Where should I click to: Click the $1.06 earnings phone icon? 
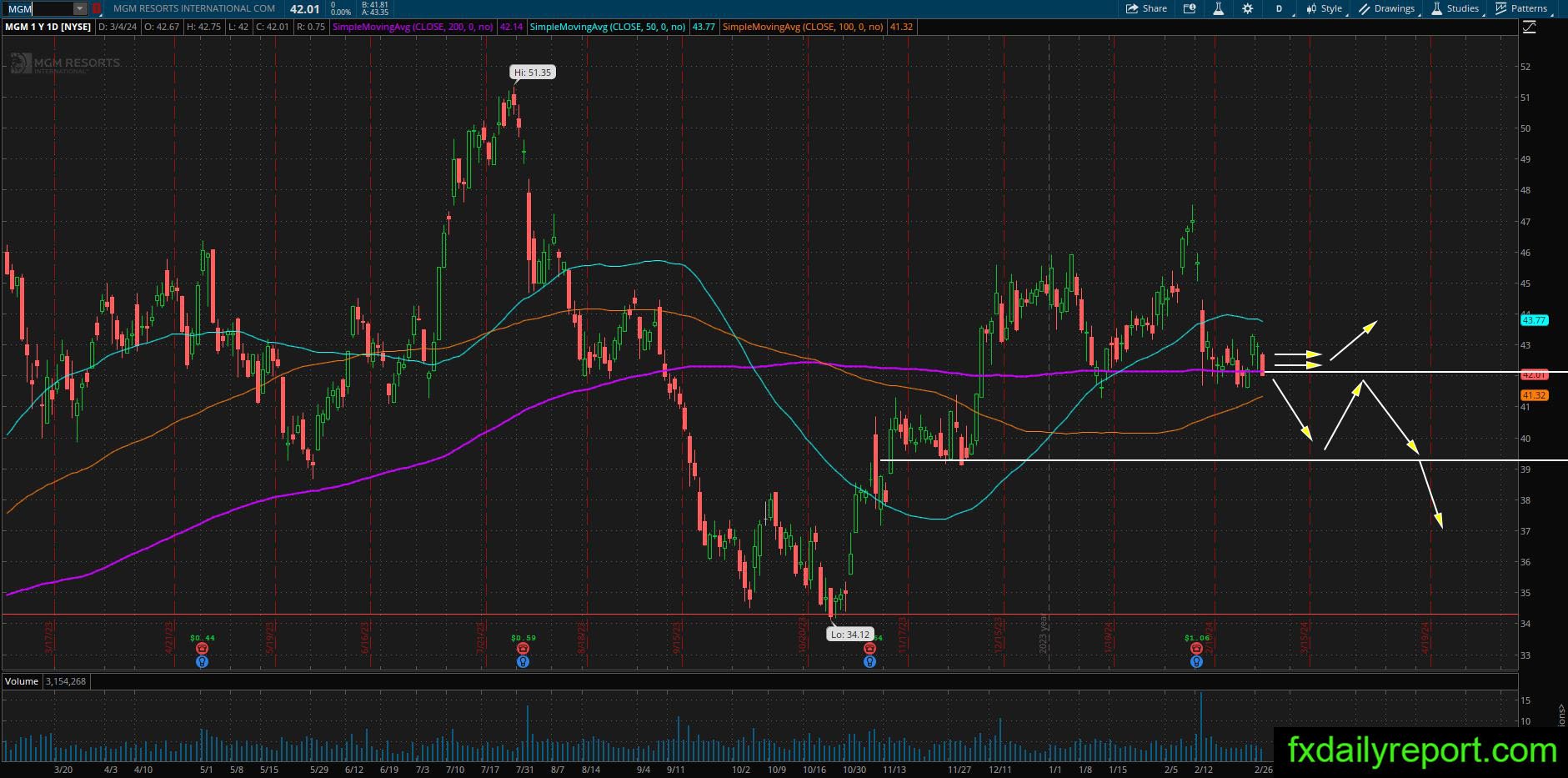(1197, 649)
